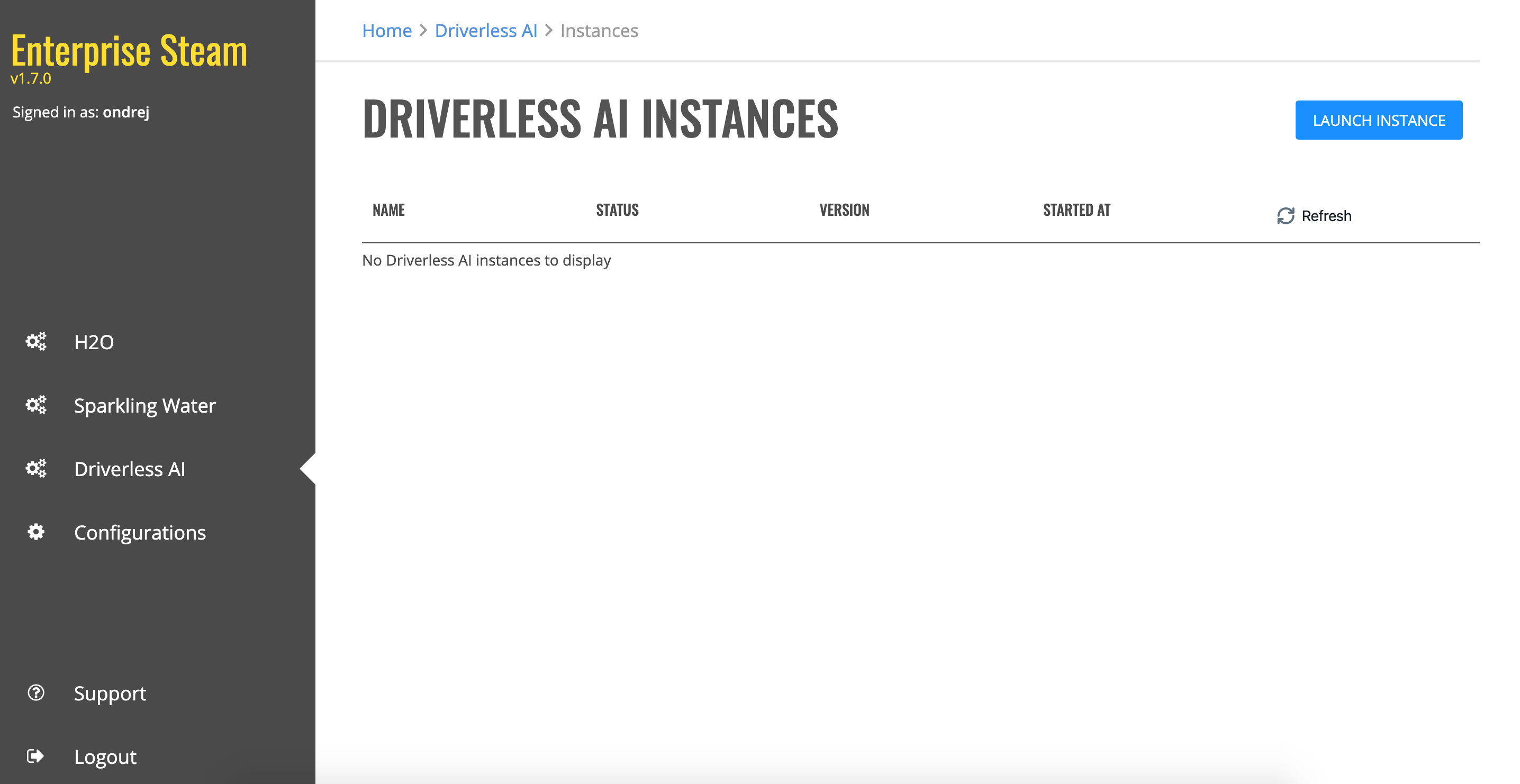This screenshot has height=784, width=1520.
Task: Follow the Home breadcrumb link
Action: (387, 31)
